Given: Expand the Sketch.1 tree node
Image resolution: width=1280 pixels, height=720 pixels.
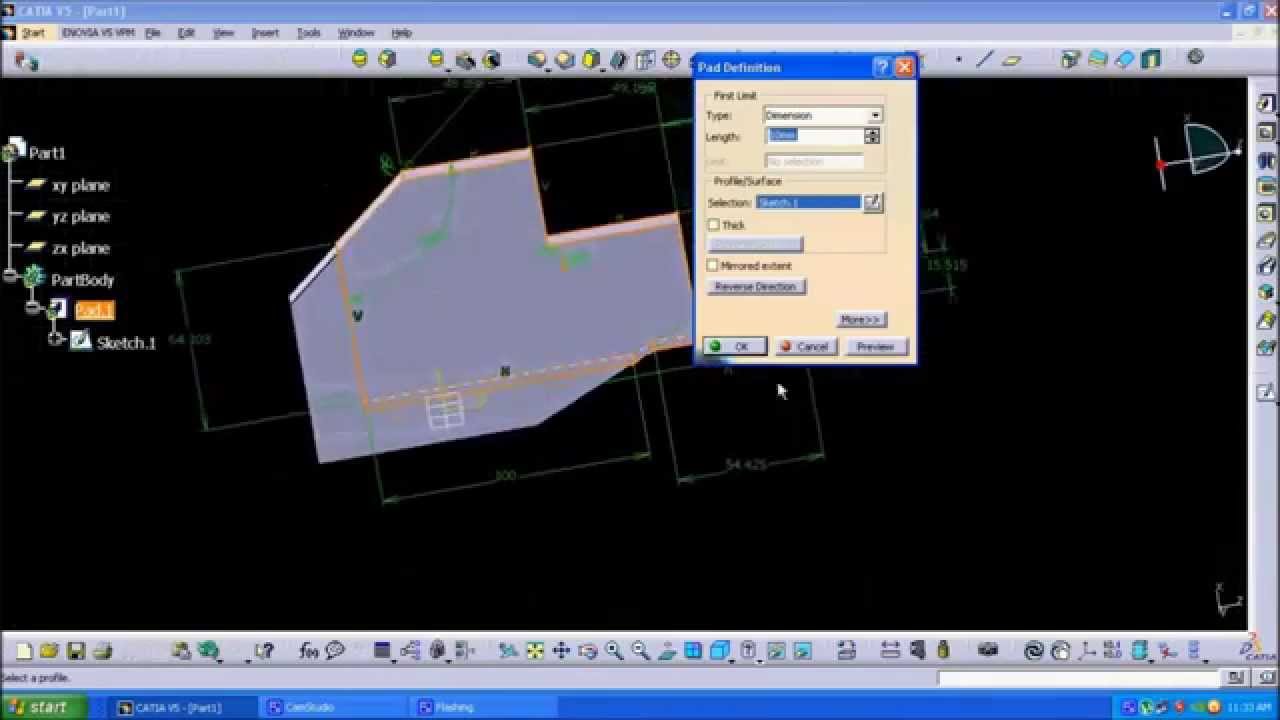Looking at the screenshot, I should pos(55,338).
